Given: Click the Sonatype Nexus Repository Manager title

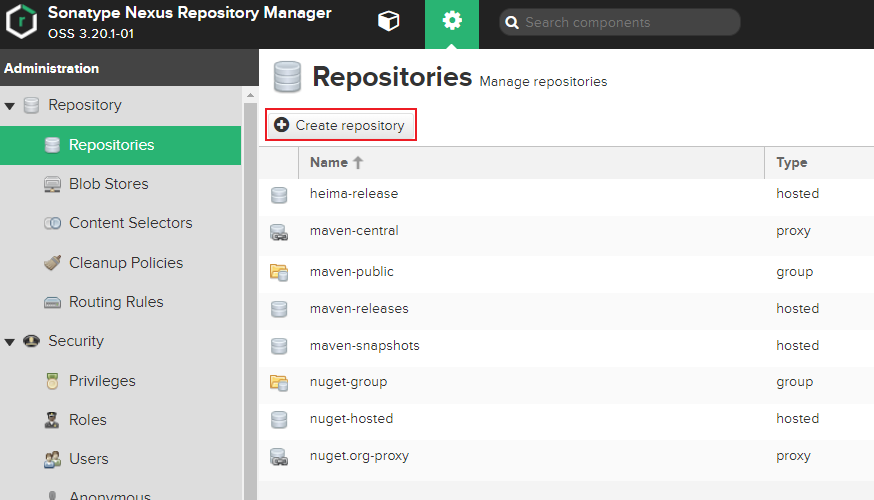Looking at the screenshot, I should pos(190,13).
